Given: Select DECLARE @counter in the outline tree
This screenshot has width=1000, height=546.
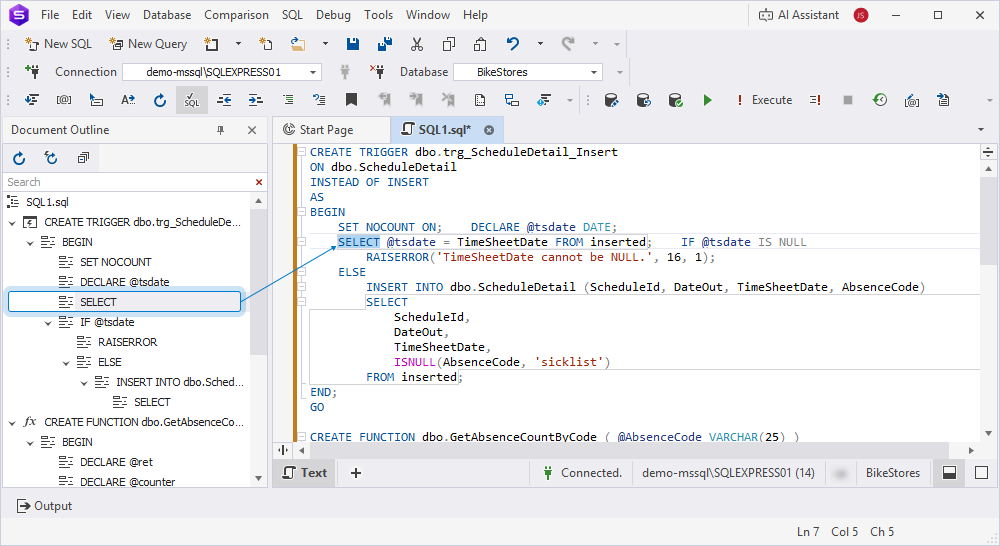Looking at the screenshot, I should [127, 482].
